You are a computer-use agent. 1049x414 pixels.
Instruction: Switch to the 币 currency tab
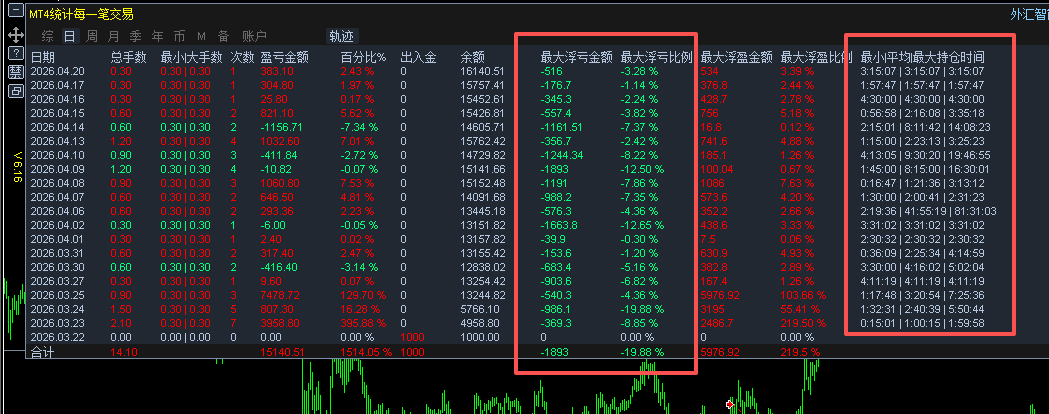pos(179,36)
